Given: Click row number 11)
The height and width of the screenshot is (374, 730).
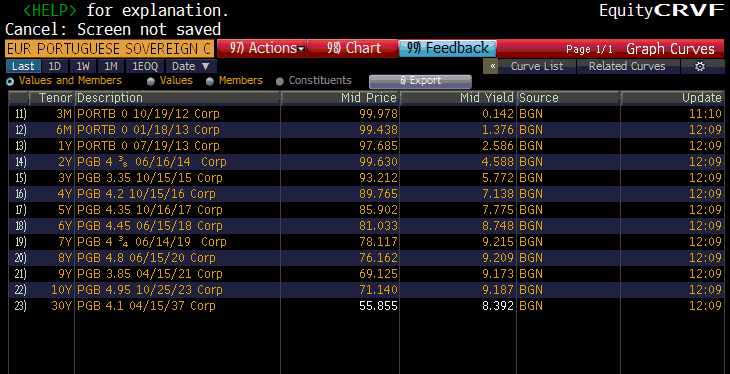Looking at the screenshot, I should click(x=20, y=114).
